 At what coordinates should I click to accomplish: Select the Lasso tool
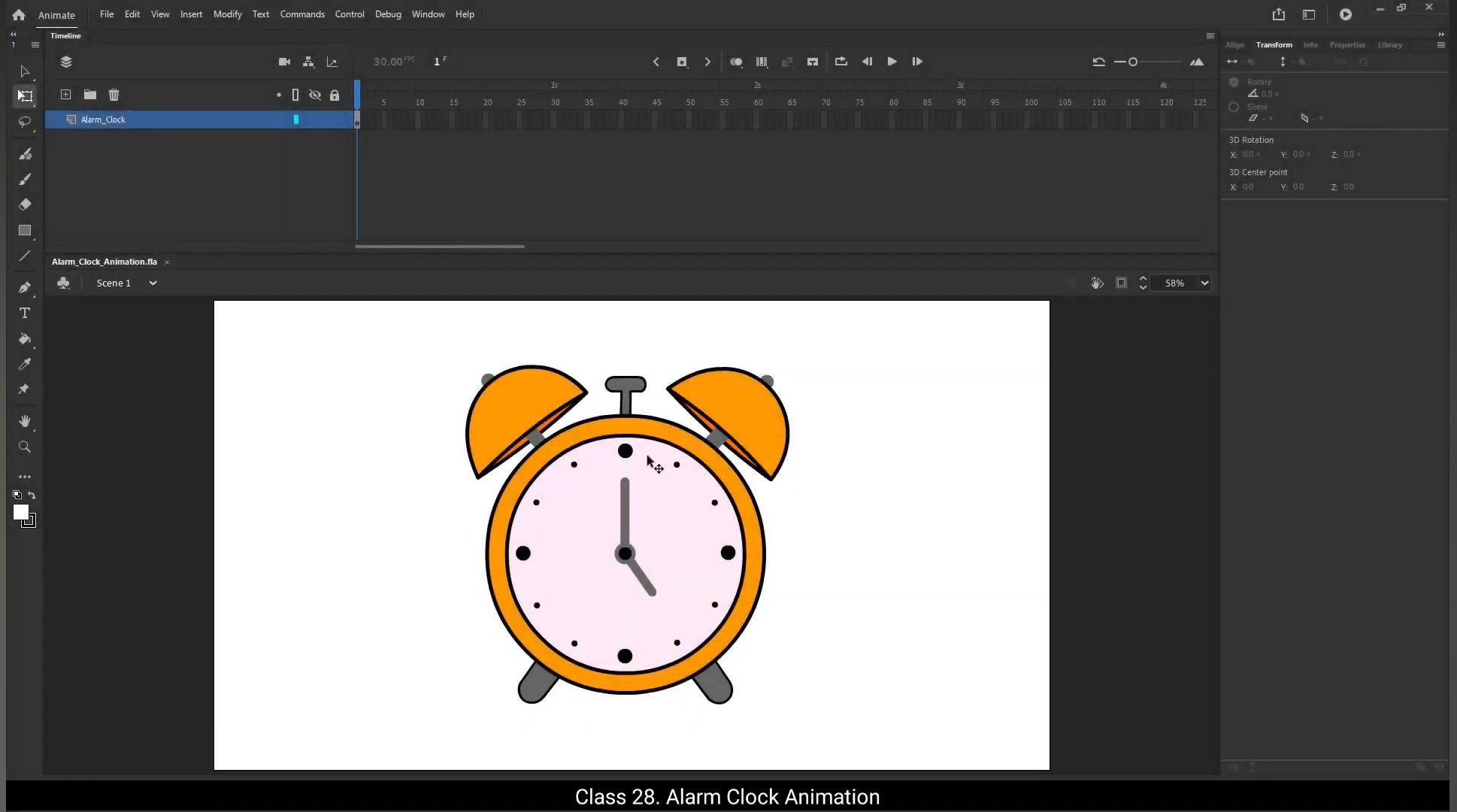click(x=25, y=122)
